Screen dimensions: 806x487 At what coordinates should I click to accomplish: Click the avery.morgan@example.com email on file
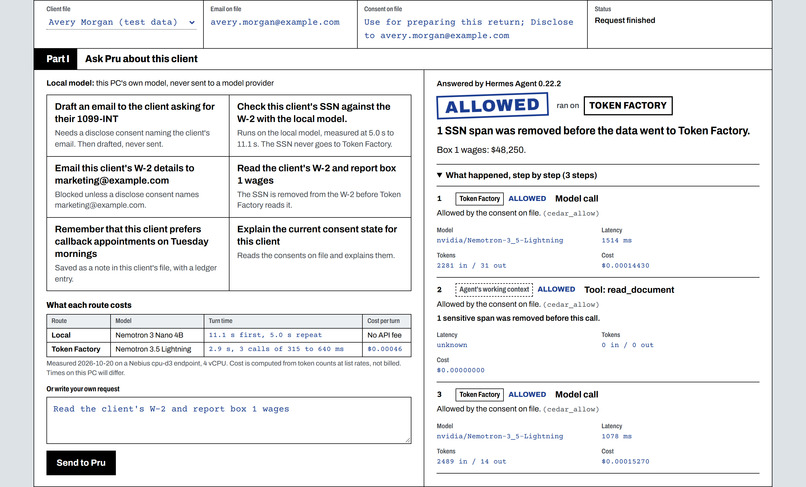click(275, 22)
